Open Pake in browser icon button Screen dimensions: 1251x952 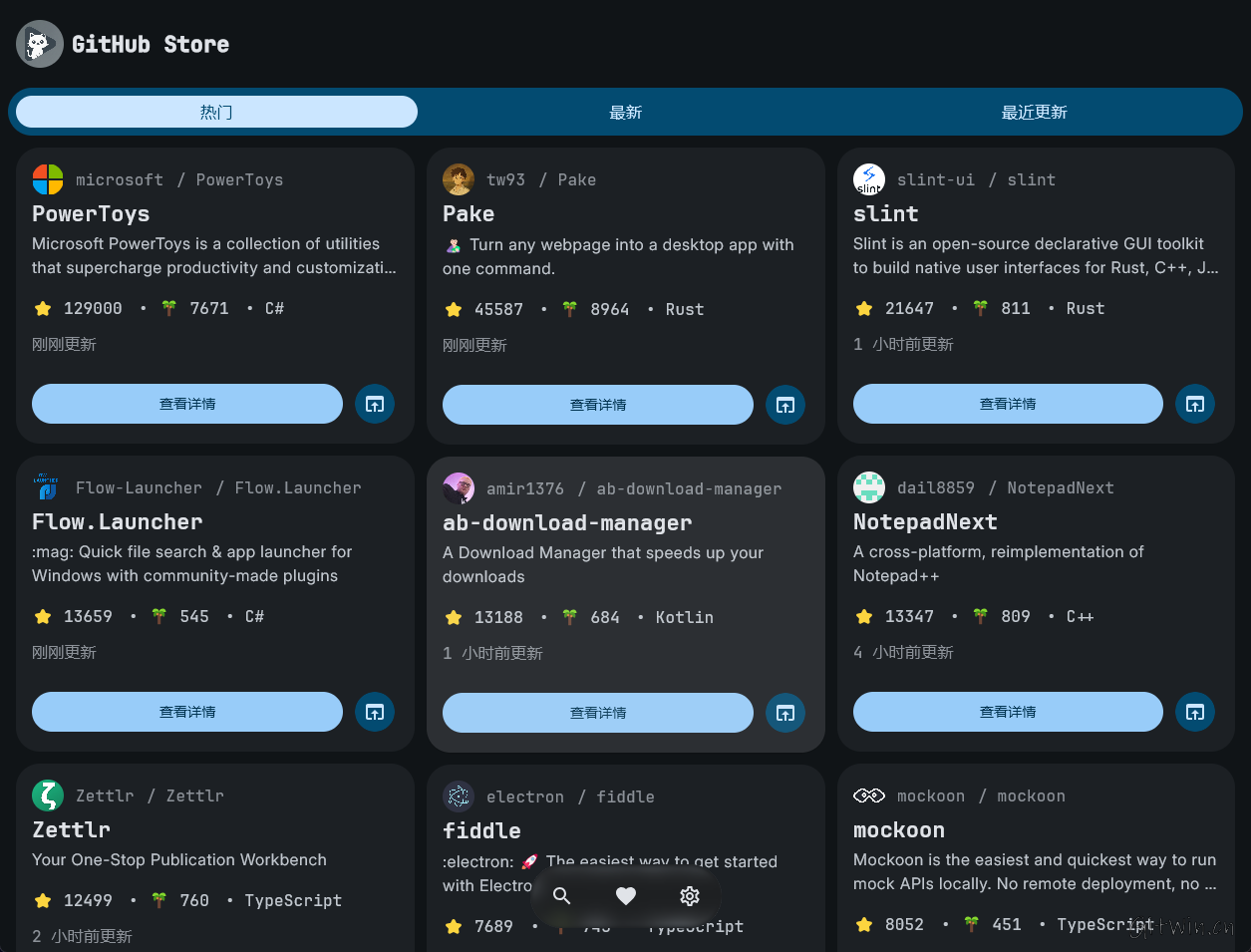785,405
